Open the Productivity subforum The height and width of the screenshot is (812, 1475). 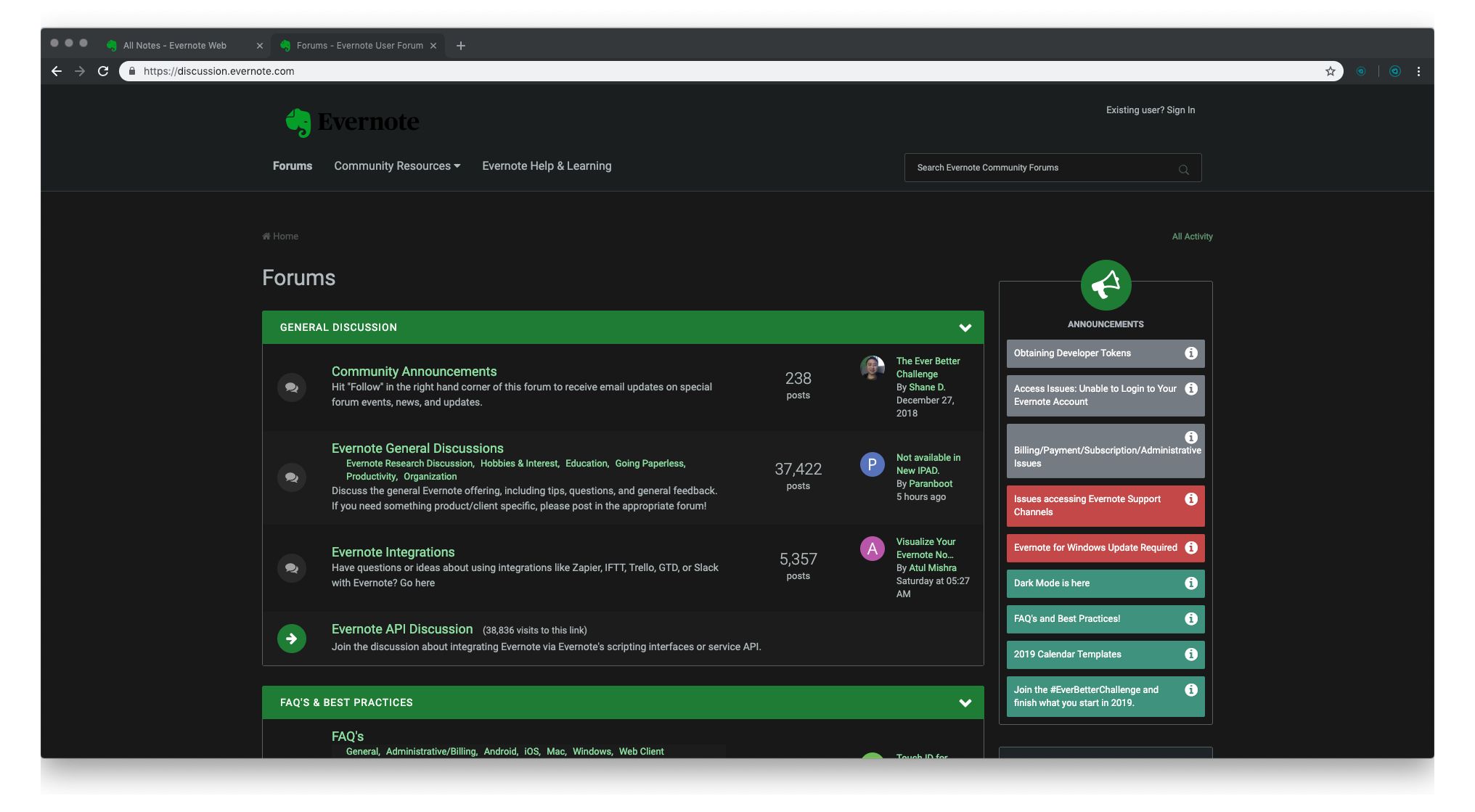(371, 477)
